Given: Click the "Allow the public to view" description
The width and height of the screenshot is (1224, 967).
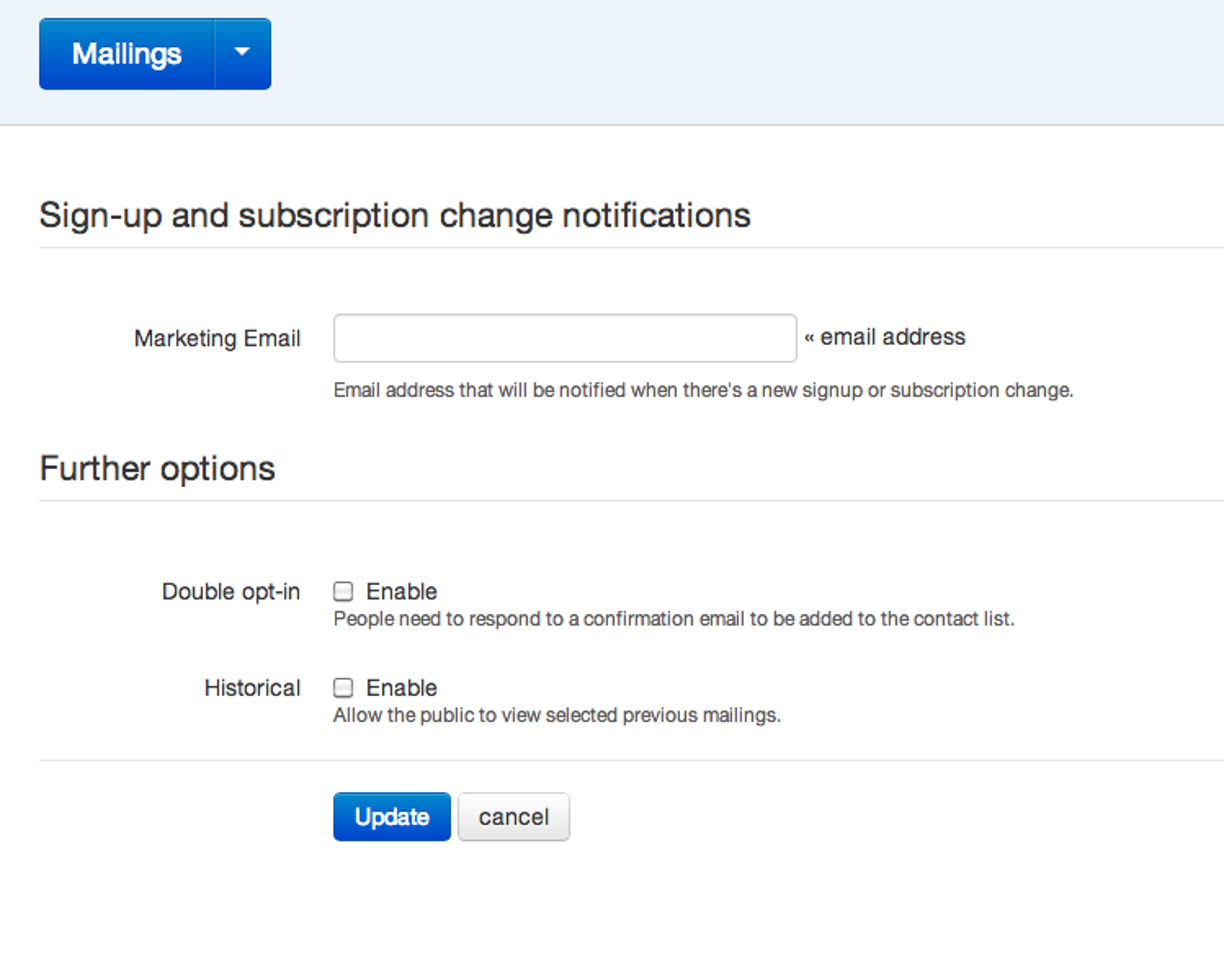Looking at the screenshot, I should pos(556,716).
